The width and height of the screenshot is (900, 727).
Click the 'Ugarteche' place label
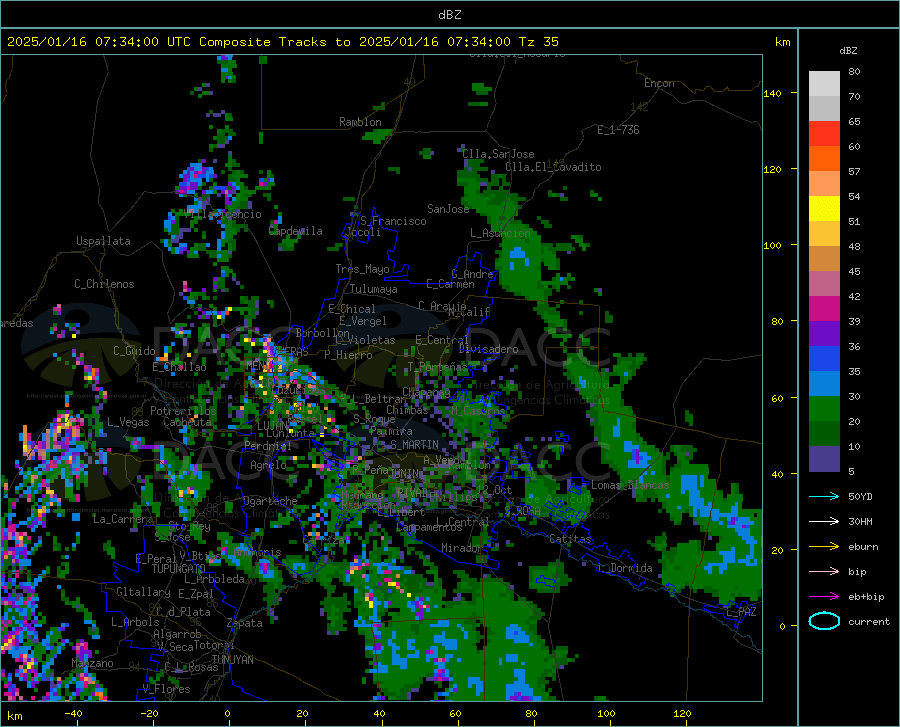(270, 501)
